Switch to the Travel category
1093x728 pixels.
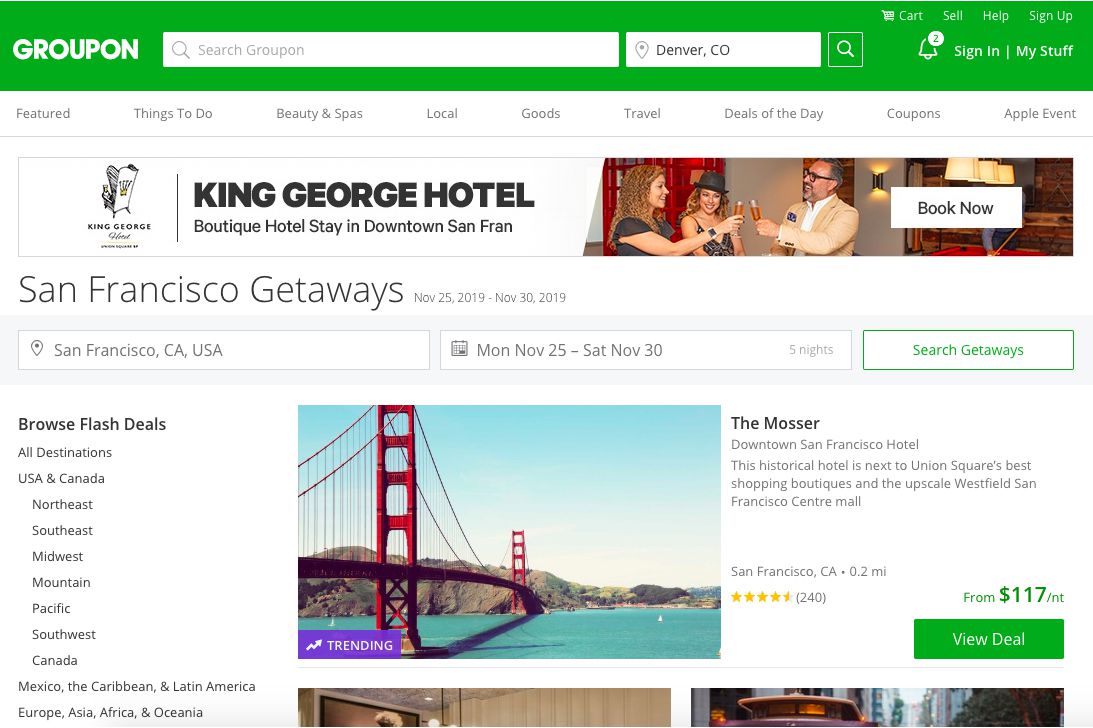(642, 114)
